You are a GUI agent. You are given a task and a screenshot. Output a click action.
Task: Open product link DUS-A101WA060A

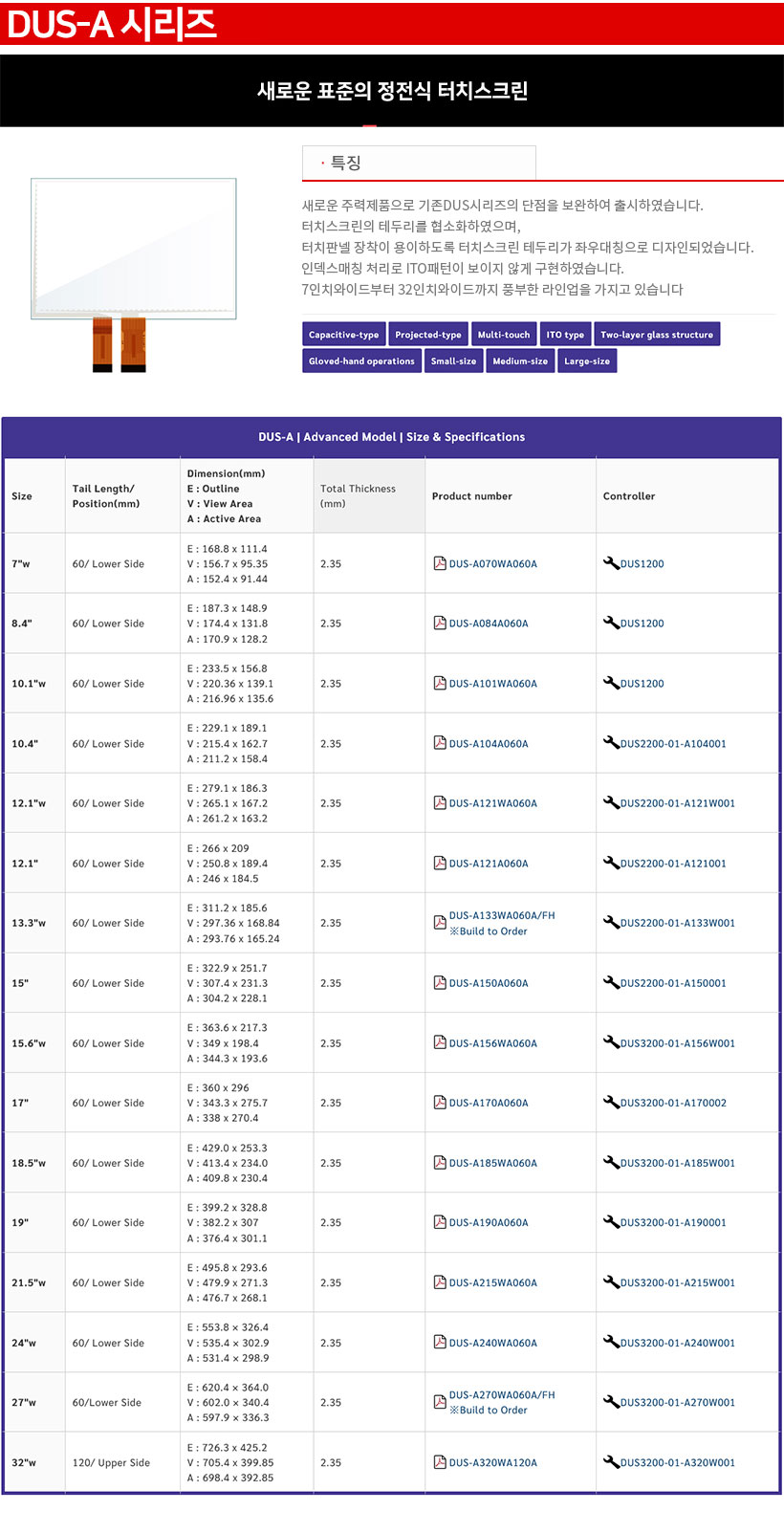tap(493, 684)
